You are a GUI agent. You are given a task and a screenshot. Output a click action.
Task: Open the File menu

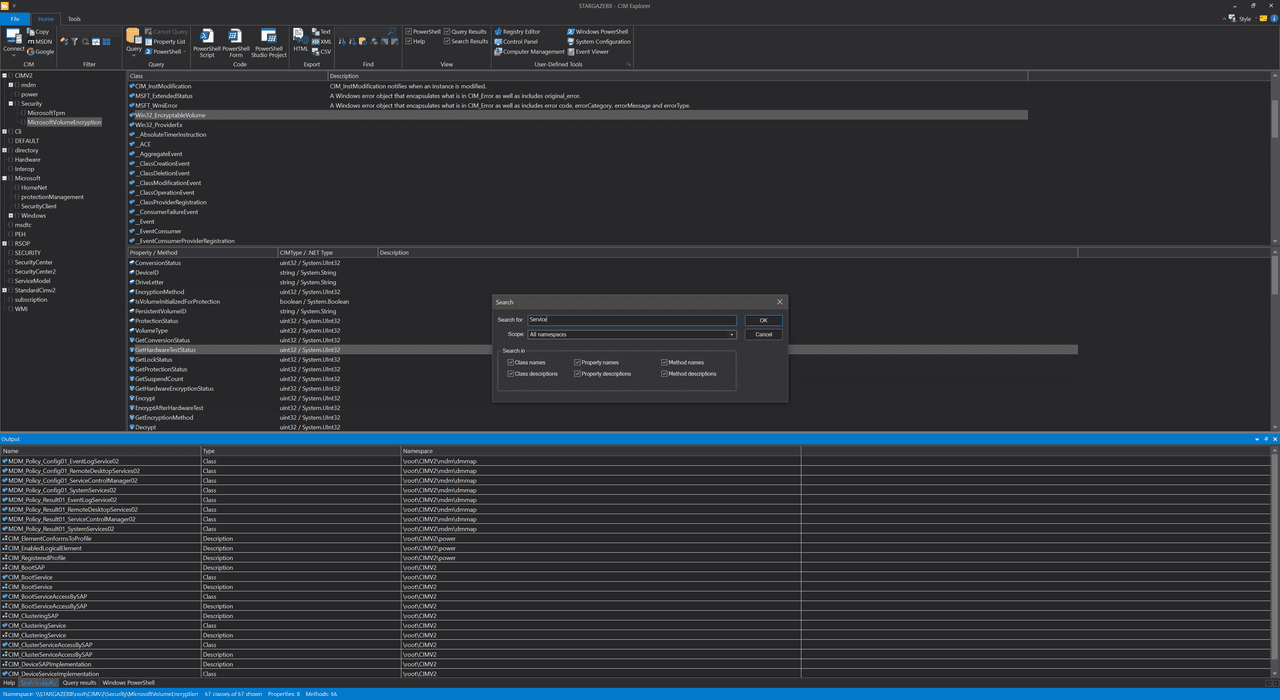14,19
